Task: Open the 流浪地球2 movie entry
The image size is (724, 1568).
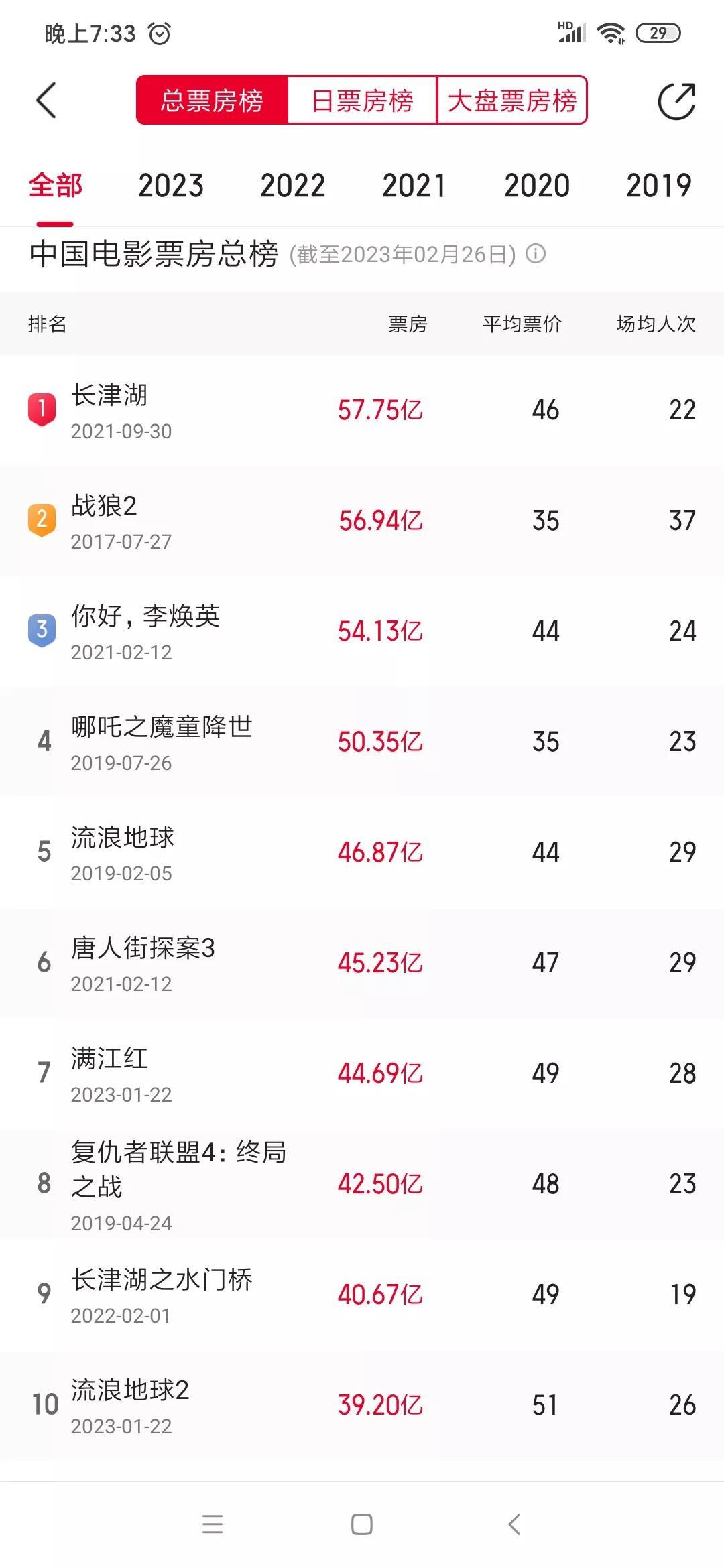Action: point(130,1390)
